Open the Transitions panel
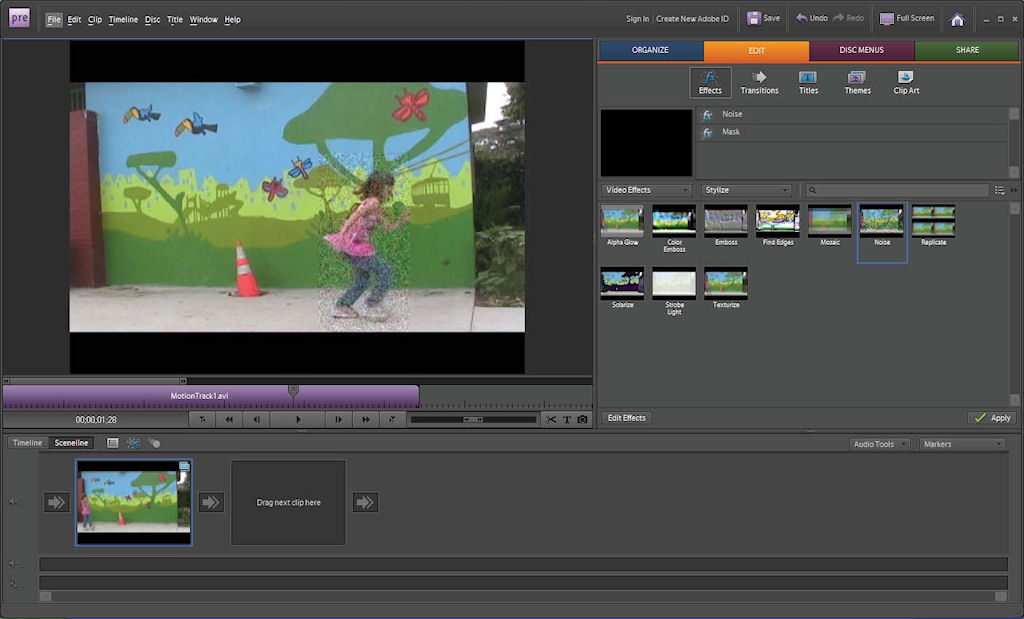The height and width of the screenshot is (619, 1024). pyautogui.click(x=759, y=82)
